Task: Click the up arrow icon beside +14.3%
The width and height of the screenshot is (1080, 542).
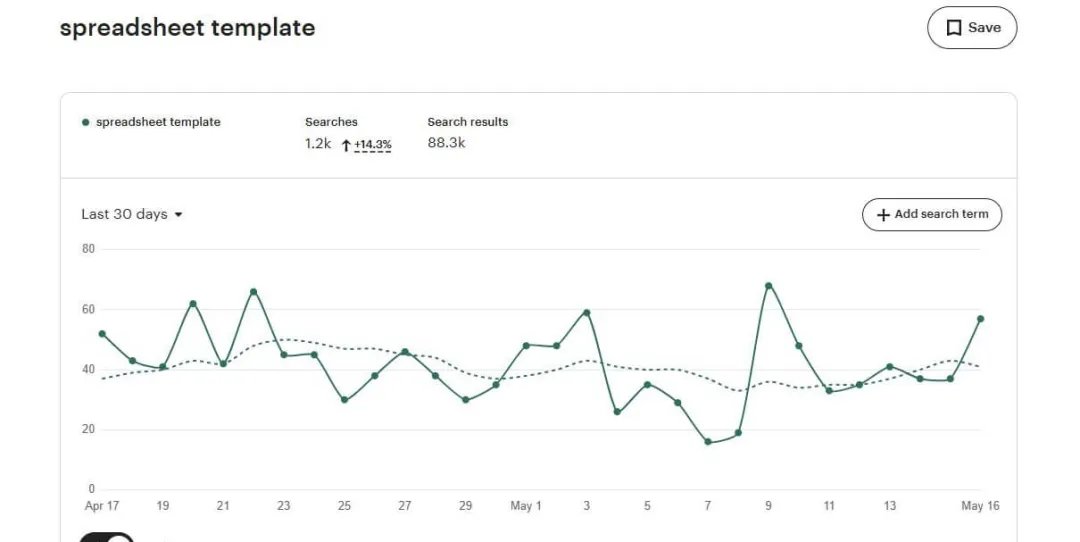Action: 346,145
